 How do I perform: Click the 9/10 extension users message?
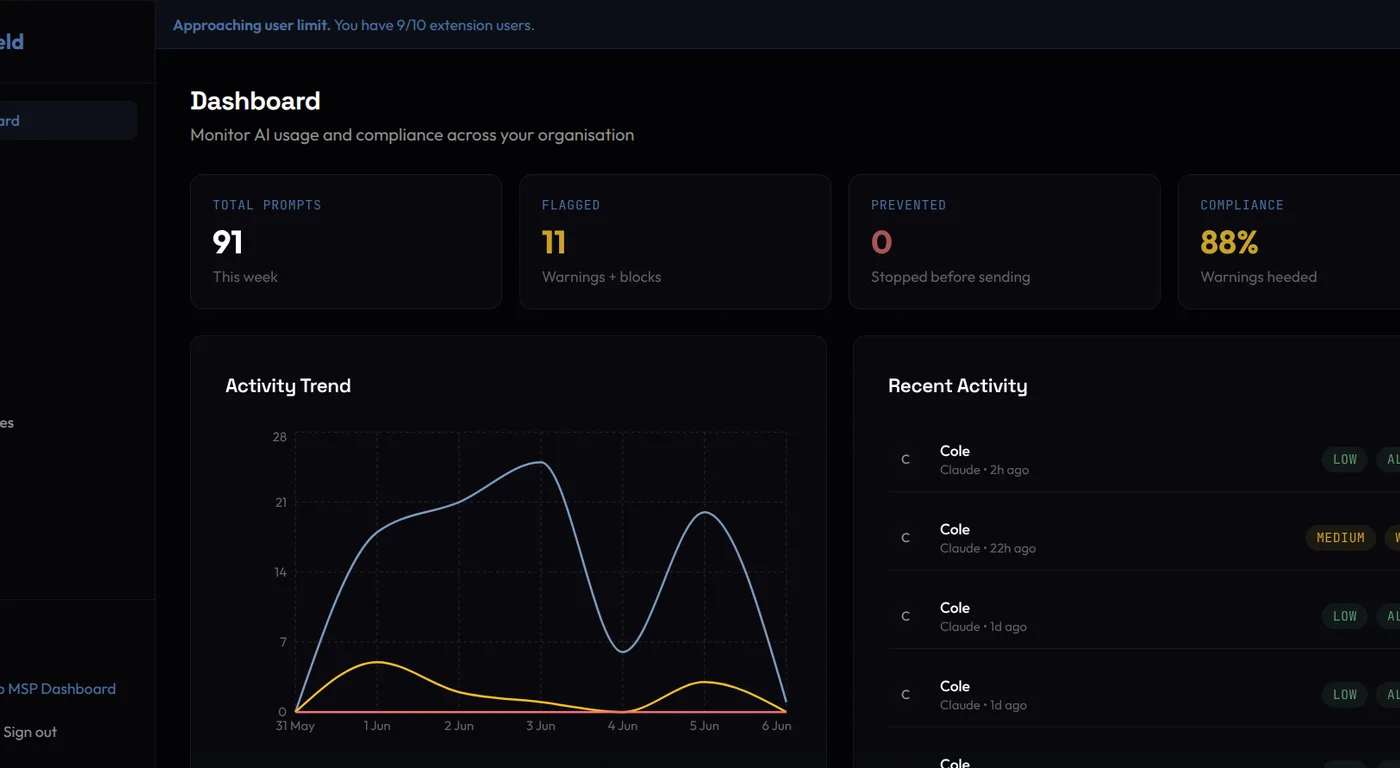434,25
